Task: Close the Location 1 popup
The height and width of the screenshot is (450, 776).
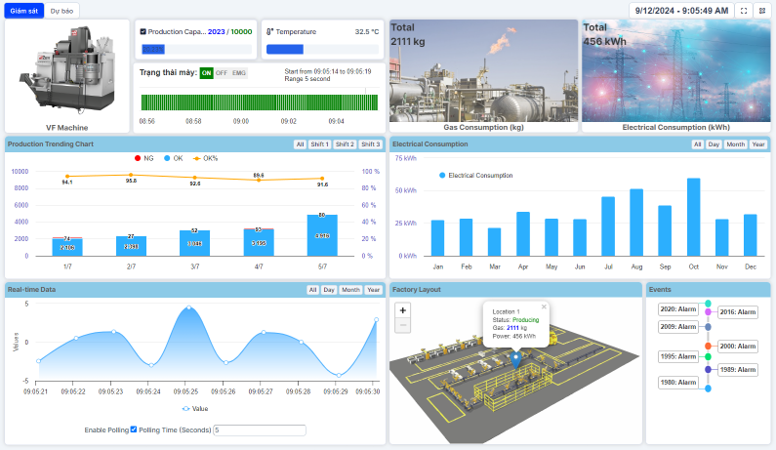Action: (x=544, y=307)
